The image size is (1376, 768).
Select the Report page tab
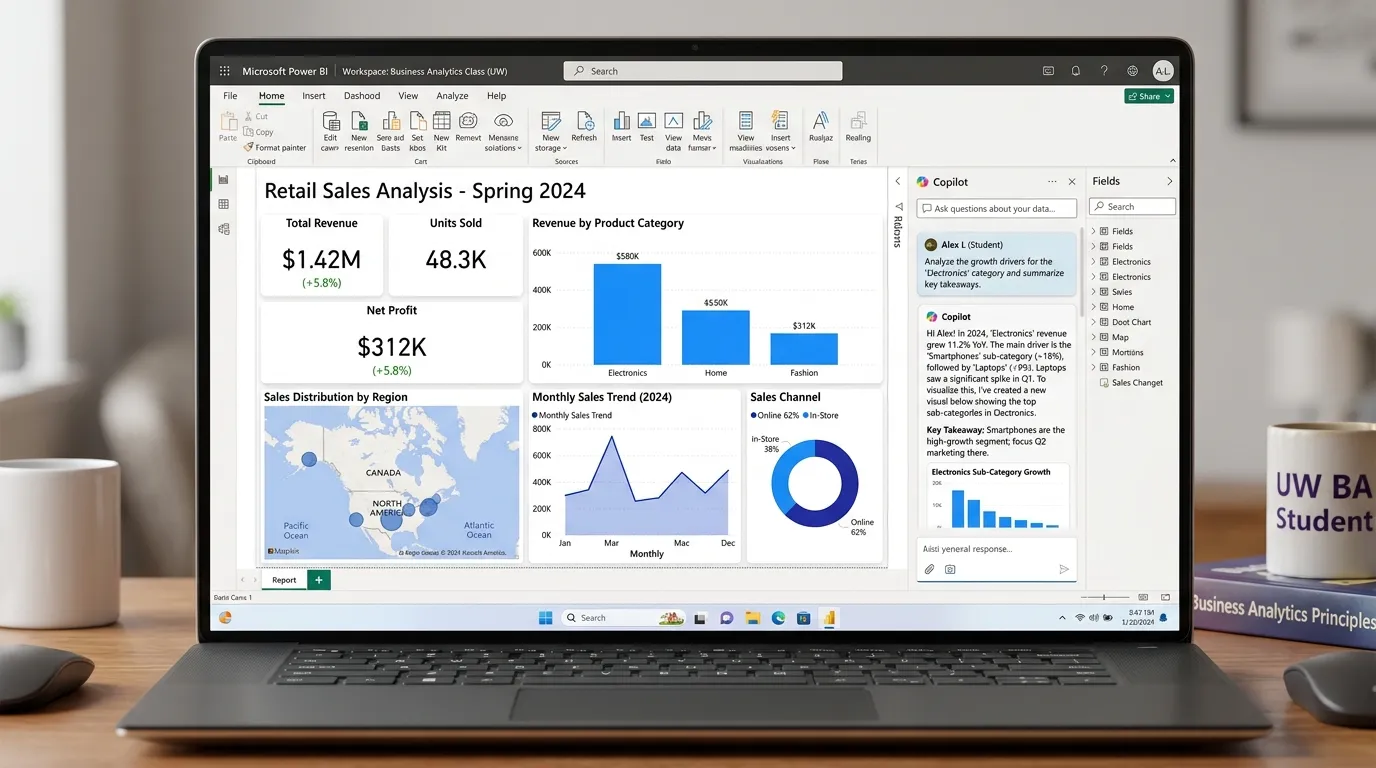click(284, 580)
